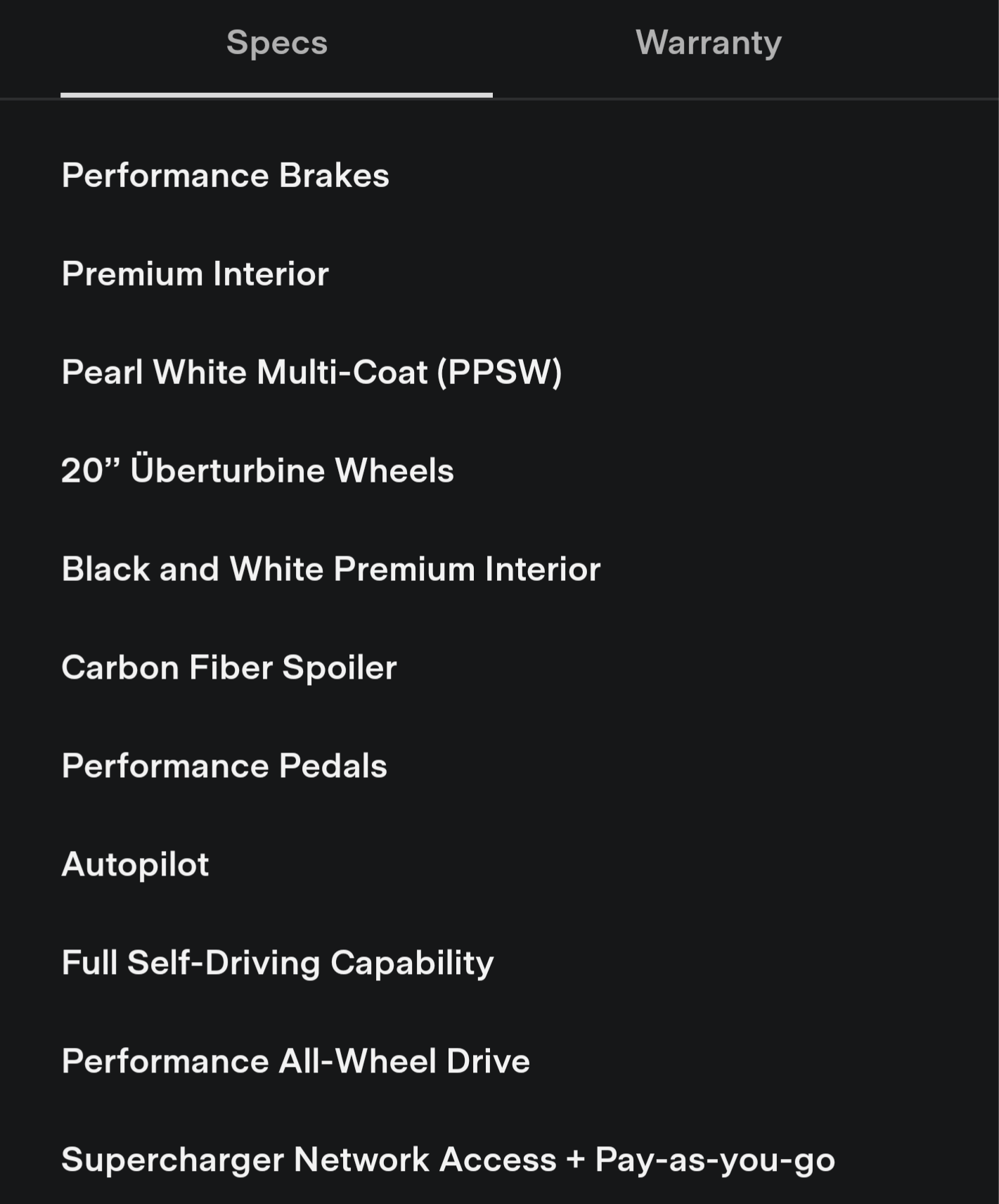The image size is (999, 1204).
Task: Choose the Carbon Fiber Spoiler entry
Action: click(228, 667)
